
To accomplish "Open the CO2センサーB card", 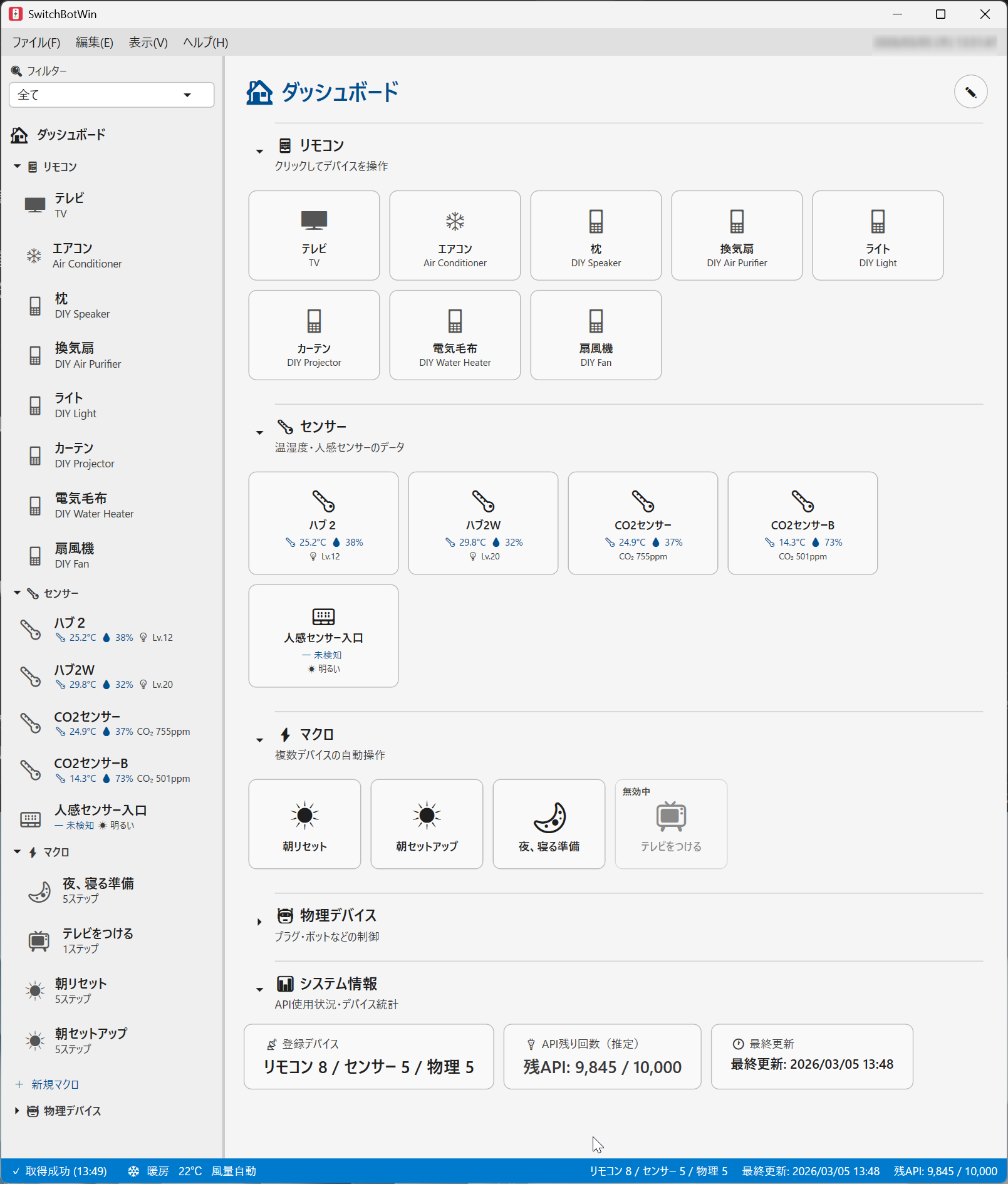I will point(803,523).
